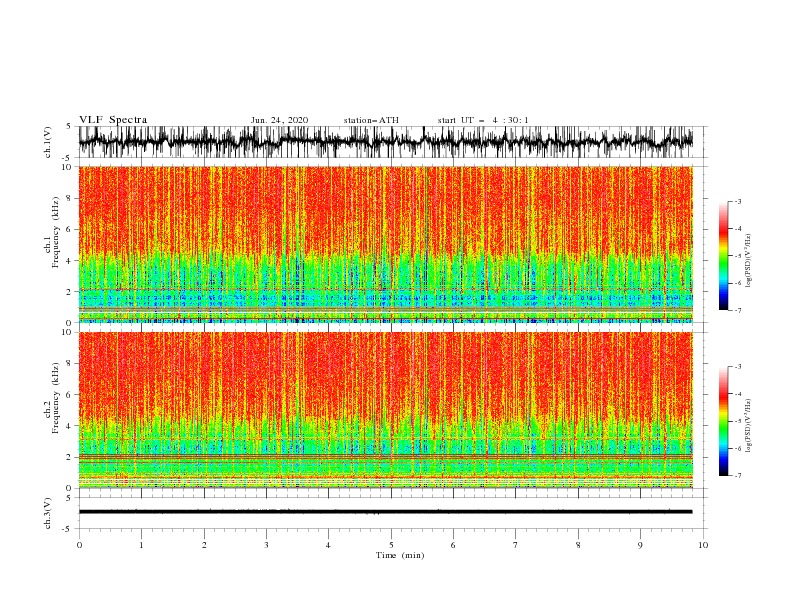Select the upper color bar's log(PSD) label
The width and height of the screenshot is (792, 612).
pos(748,261)
